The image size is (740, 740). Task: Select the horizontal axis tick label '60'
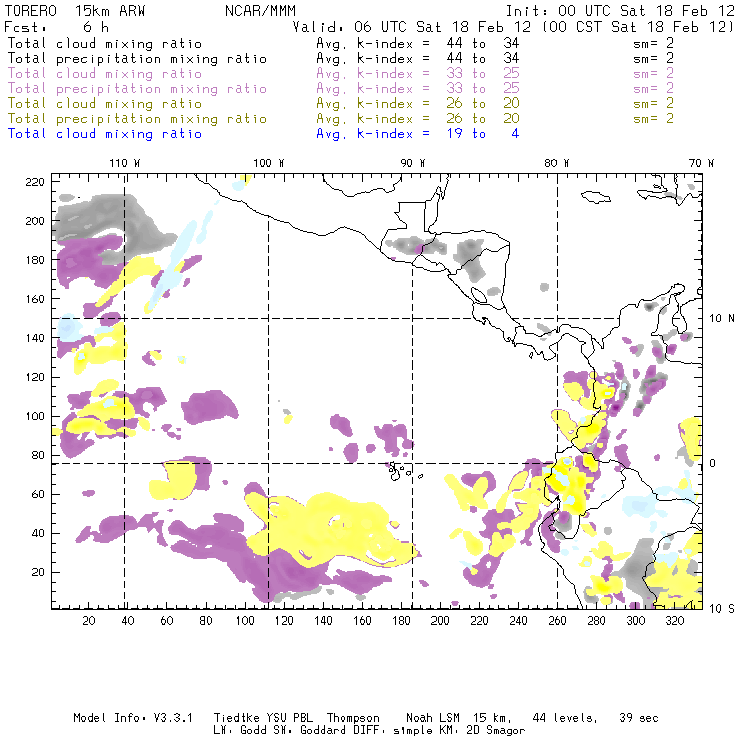coord(167,621)
